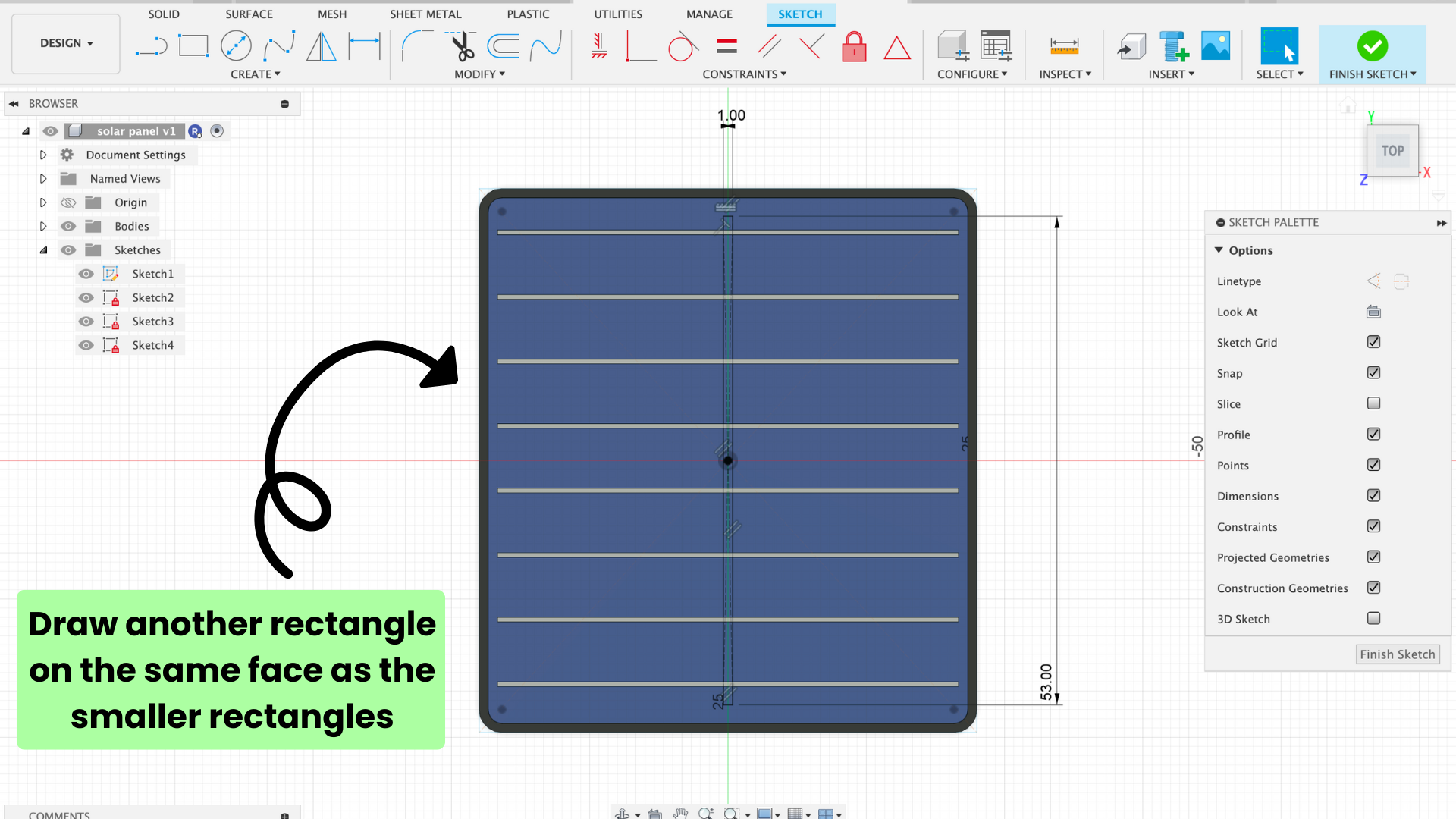Click the Insert Derive icon

[x=1131, y=46]
